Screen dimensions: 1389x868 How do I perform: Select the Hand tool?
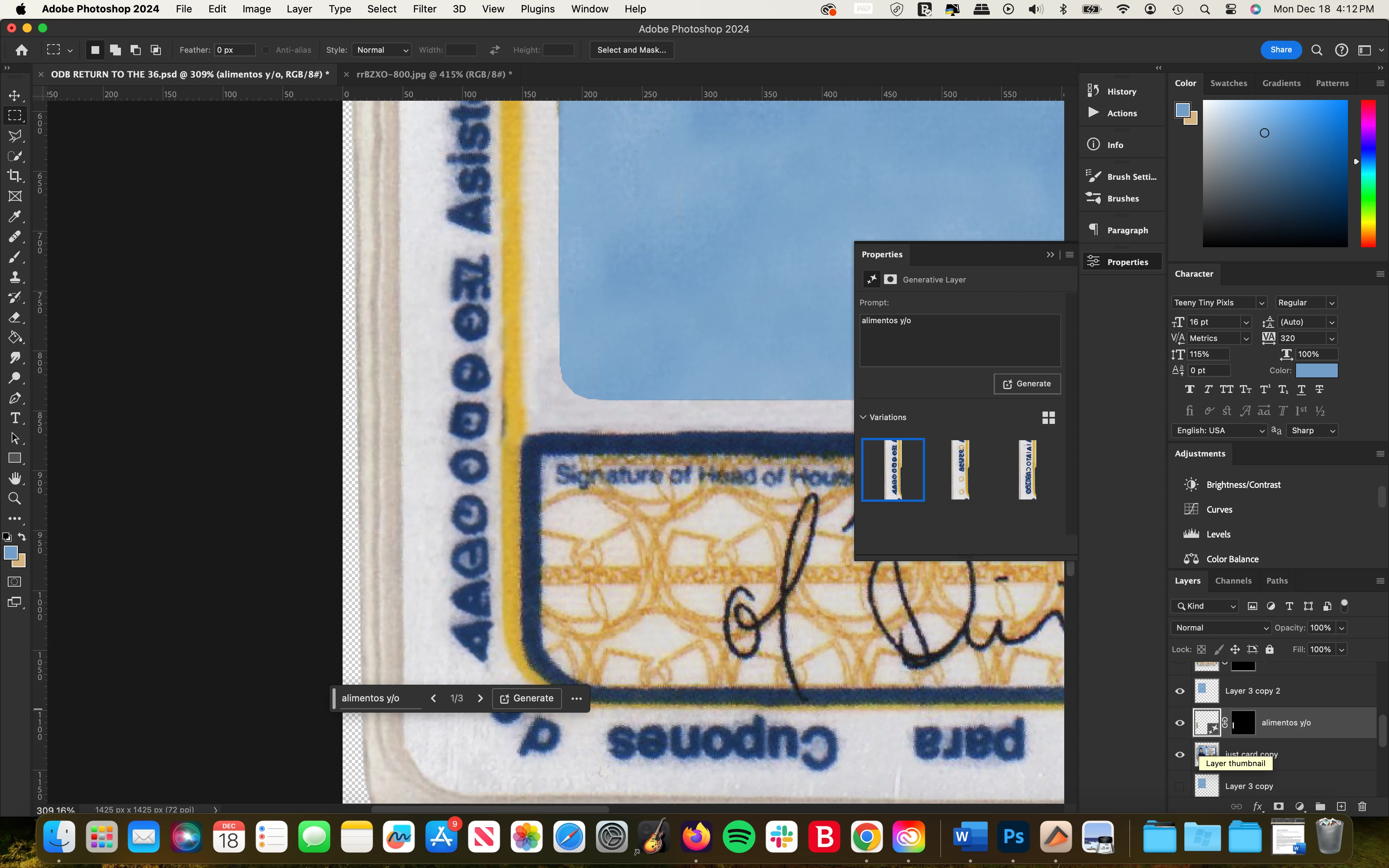pos(15,478)
